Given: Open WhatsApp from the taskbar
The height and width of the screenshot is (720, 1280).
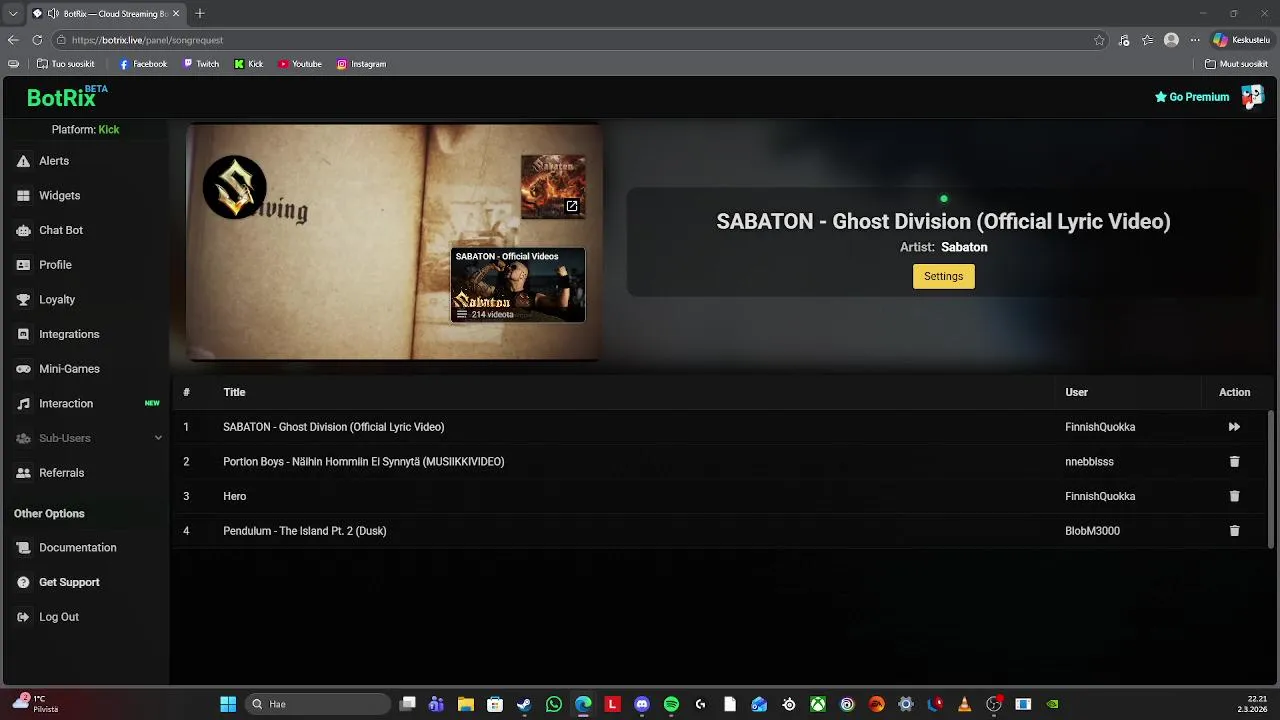Looking at the screenshot, I should [554, 704].
